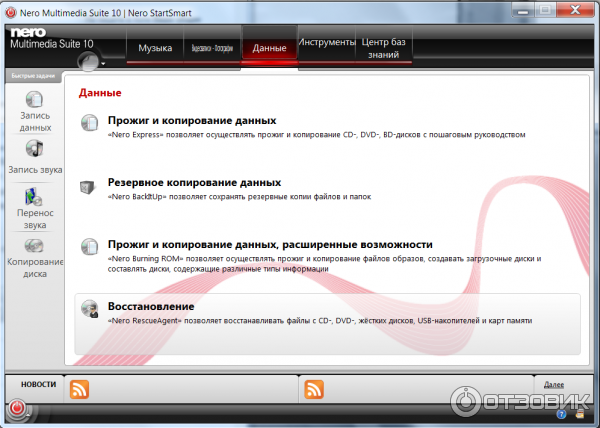Screen dimensions: 600x428
Task: Click the second RSS news feed icon
Action: tap(314, 390)
